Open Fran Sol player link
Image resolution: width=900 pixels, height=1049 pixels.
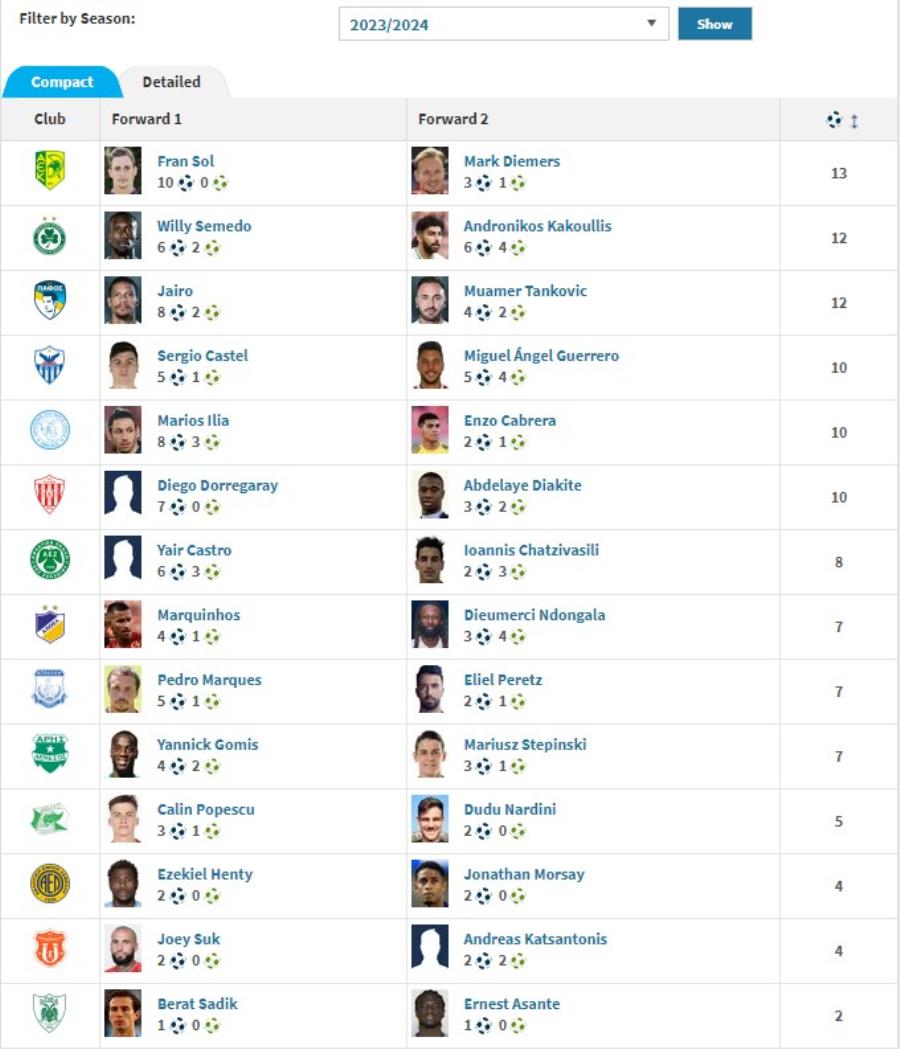click(x=185, y=161)
